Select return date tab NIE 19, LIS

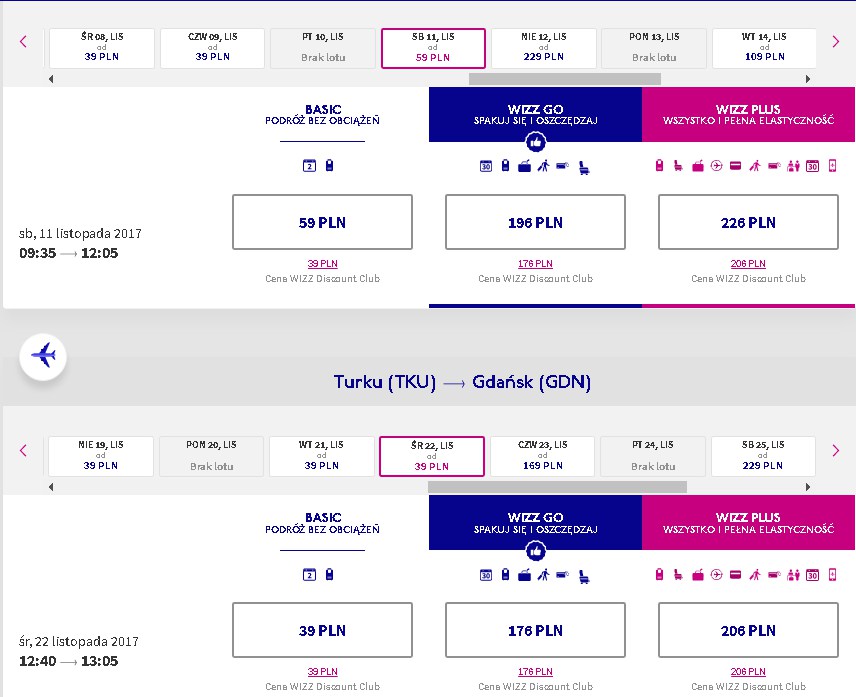click(x=101, y=456)
